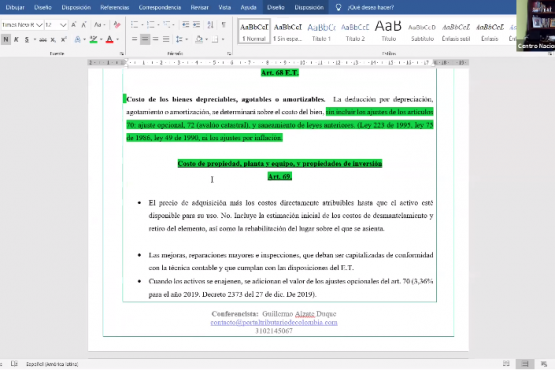
Task: Apply the Título 1 style
Action: coord(321,31)
